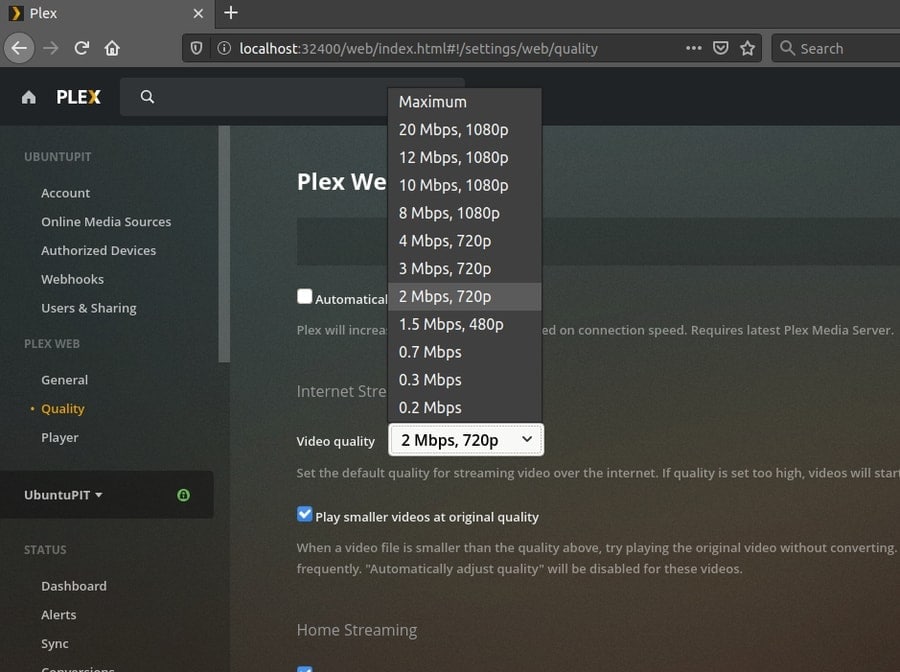Image resolution: width=900 pixels, height=672 pixels.
Task: Close the Plex browser tab
Action: 198,13
